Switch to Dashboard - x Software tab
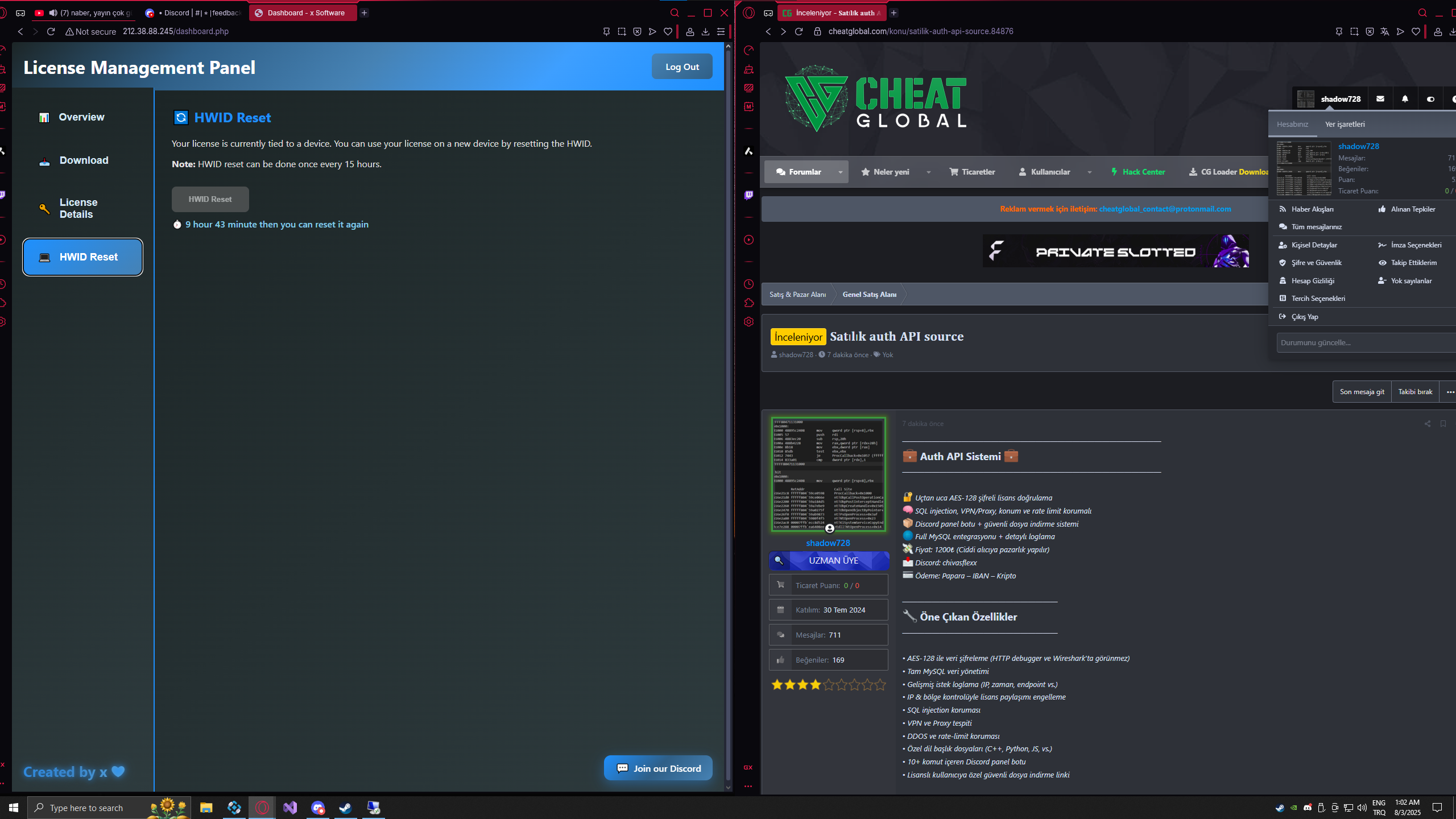The height and width of the screenshot is (819, 1456). (x=303, y=13)
